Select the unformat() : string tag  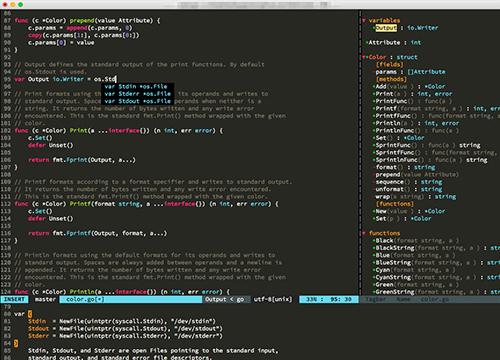pos(409,189)
